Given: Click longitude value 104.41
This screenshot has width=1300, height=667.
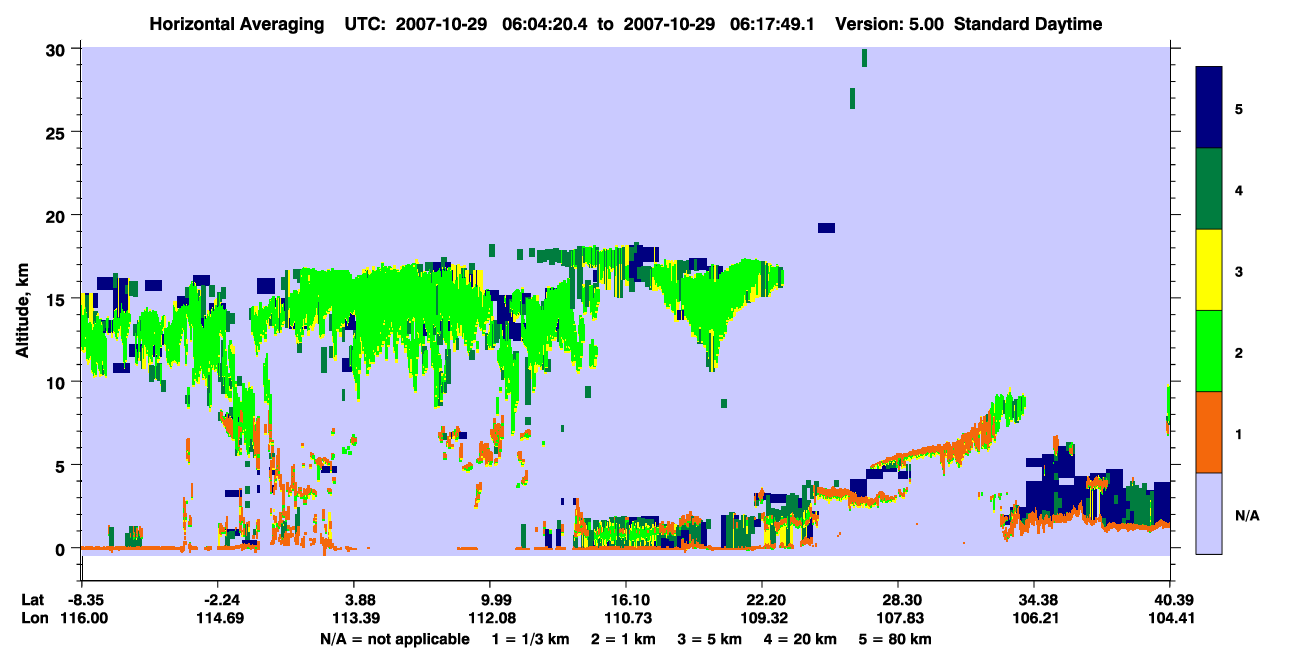Looking at the screenshot, I should coord(1170,619).
